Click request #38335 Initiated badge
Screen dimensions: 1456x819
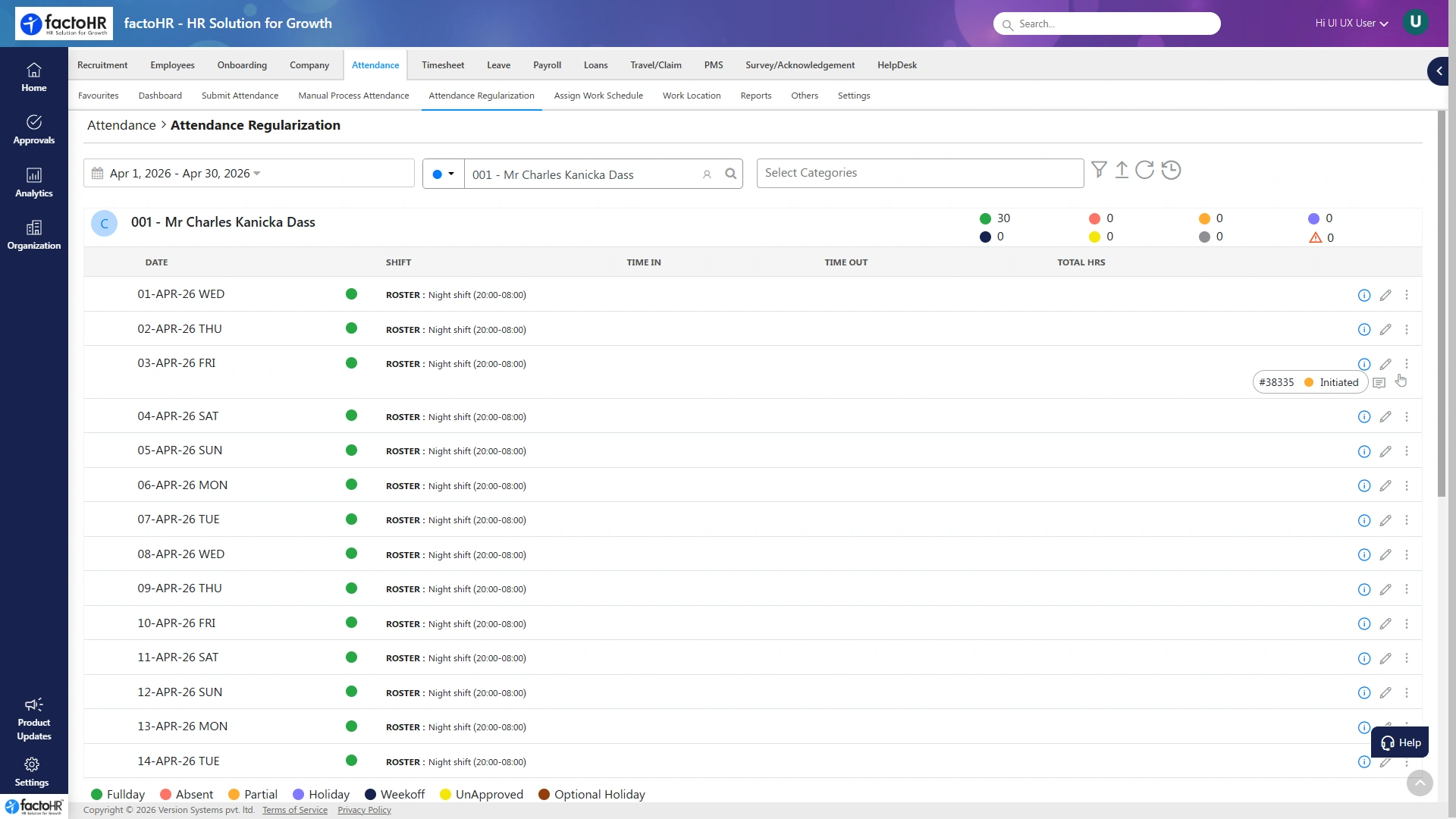tap(1310, 382)
